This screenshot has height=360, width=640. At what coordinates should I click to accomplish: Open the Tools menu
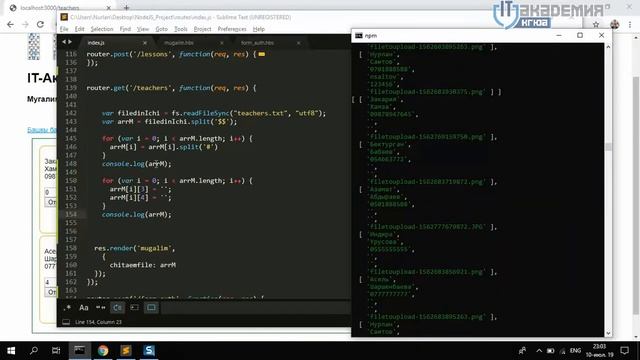[x=180, y=29]
